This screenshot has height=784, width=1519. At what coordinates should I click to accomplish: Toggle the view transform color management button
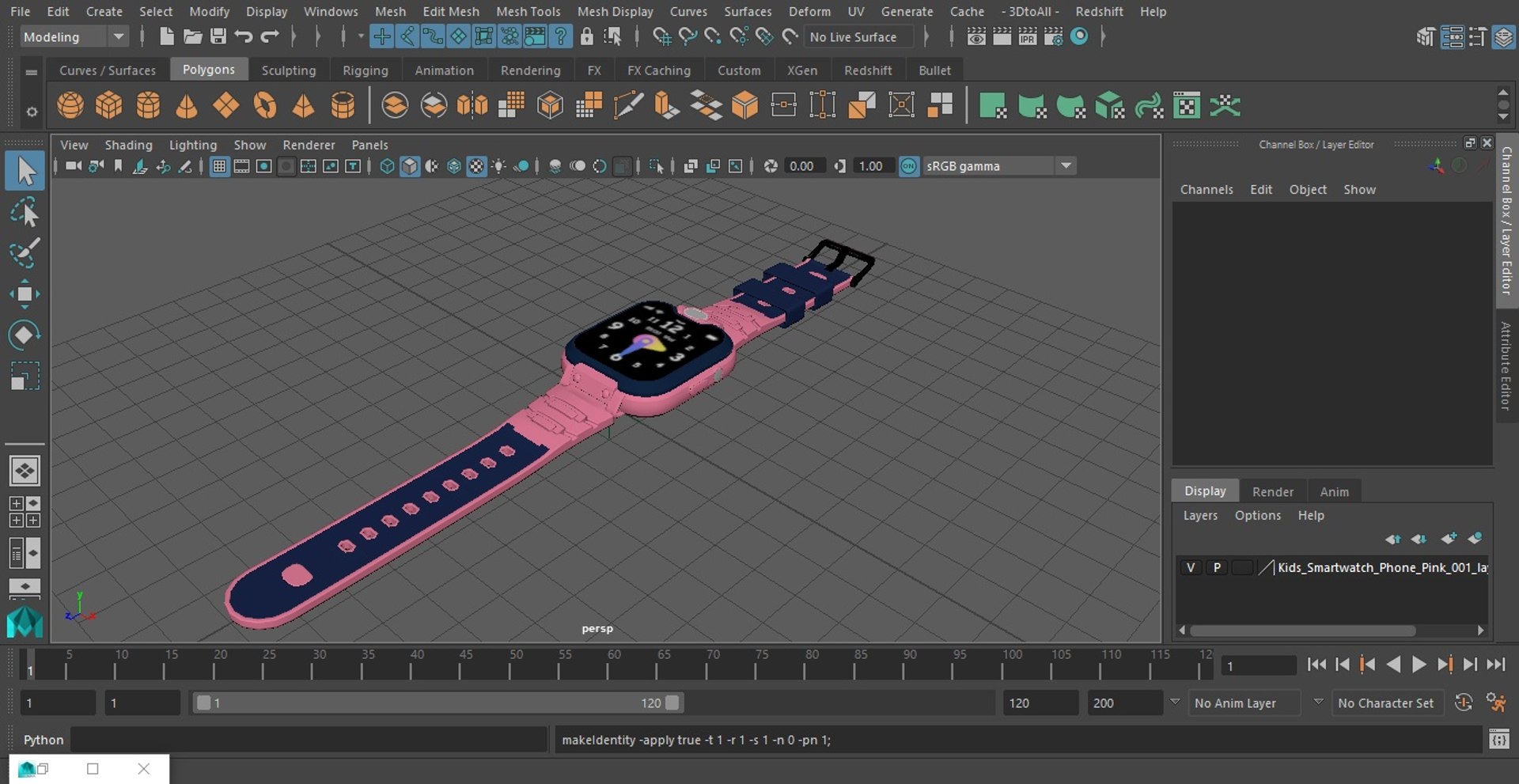tap(909, 166)
